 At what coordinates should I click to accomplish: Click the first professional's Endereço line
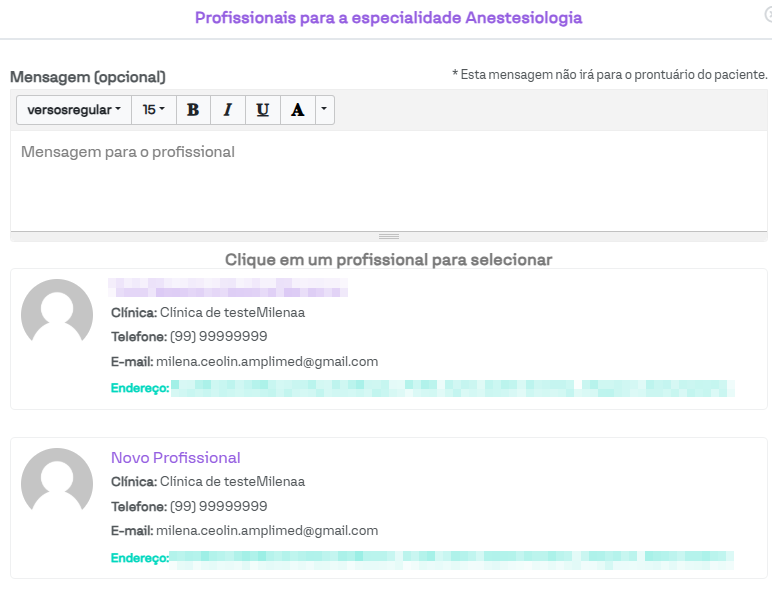click(x=422, y=388)
